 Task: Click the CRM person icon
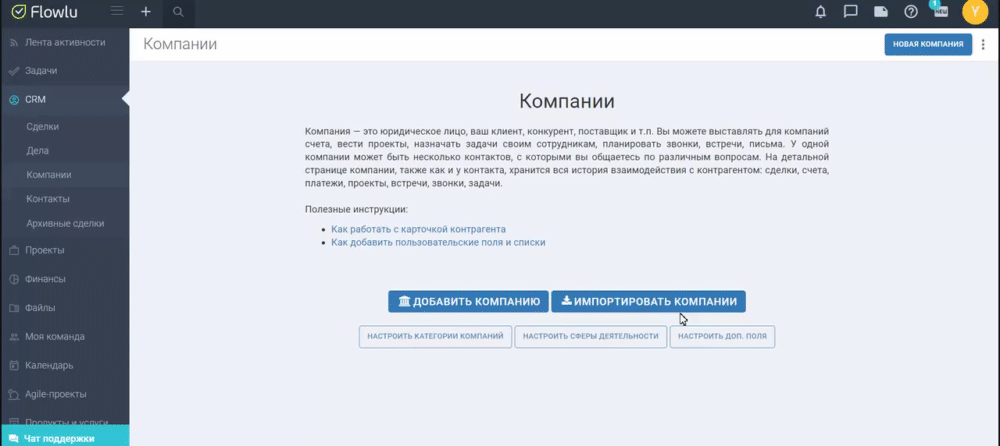pos(13,100)
